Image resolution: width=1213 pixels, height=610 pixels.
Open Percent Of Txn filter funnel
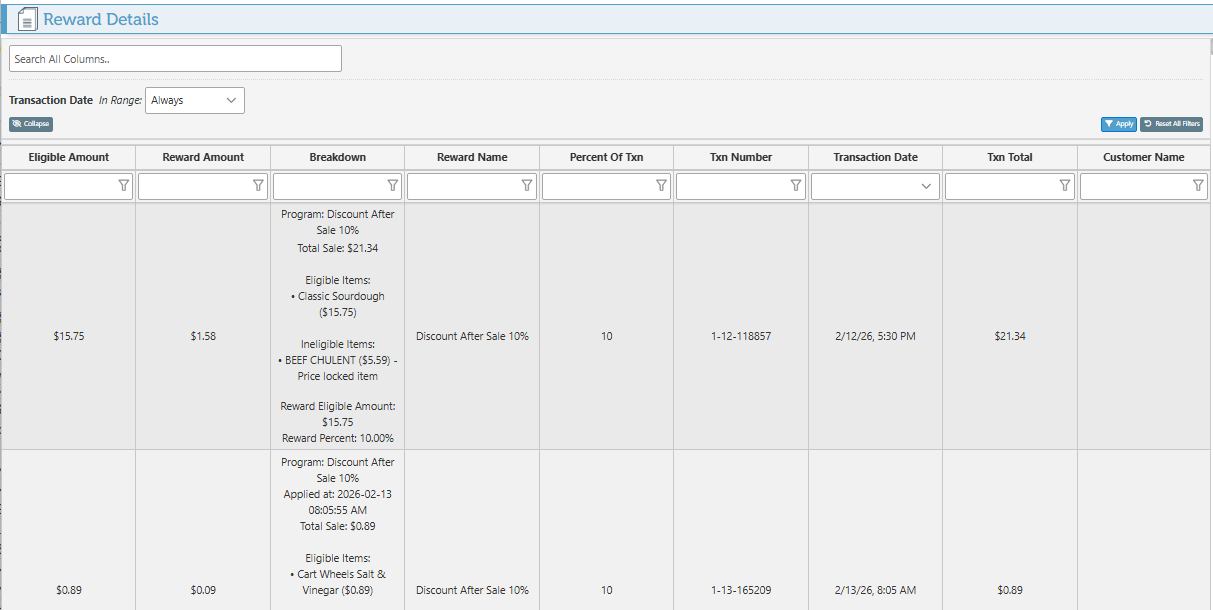661,185
